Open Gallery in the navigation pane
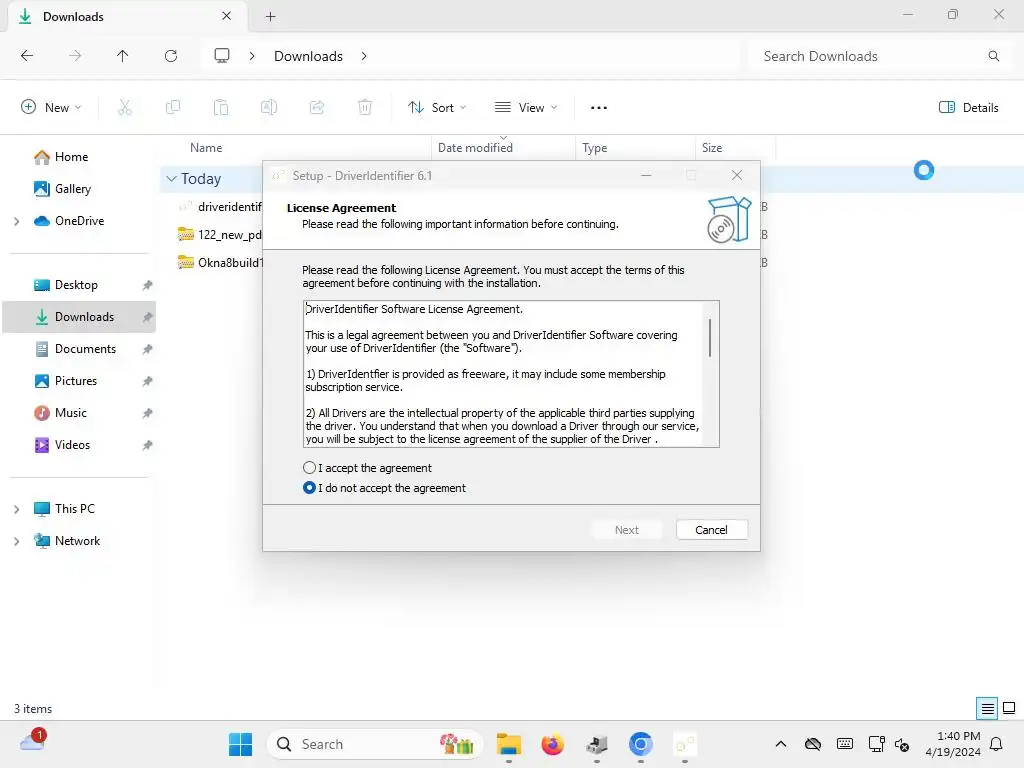The image size is (1024, 768). click(72, 189)
